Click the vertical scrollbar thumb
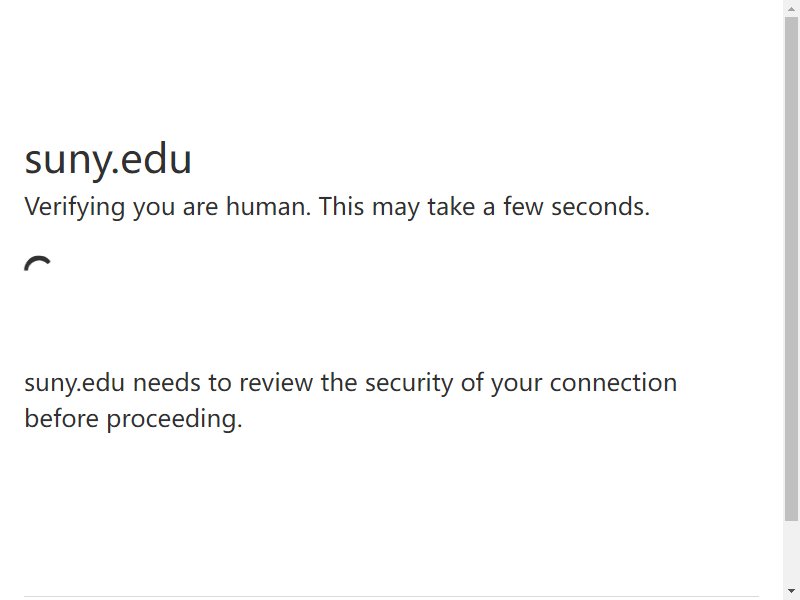The image size is (800, 600). coord(791,269)
